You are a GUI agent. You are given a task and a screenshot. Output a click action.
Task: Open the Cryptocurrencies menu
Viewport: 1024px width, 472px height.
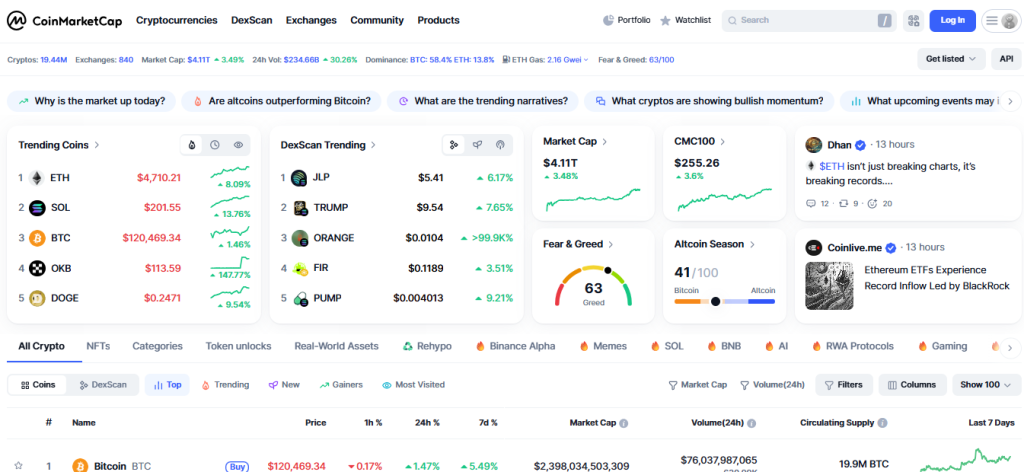[x=176, y=20]
